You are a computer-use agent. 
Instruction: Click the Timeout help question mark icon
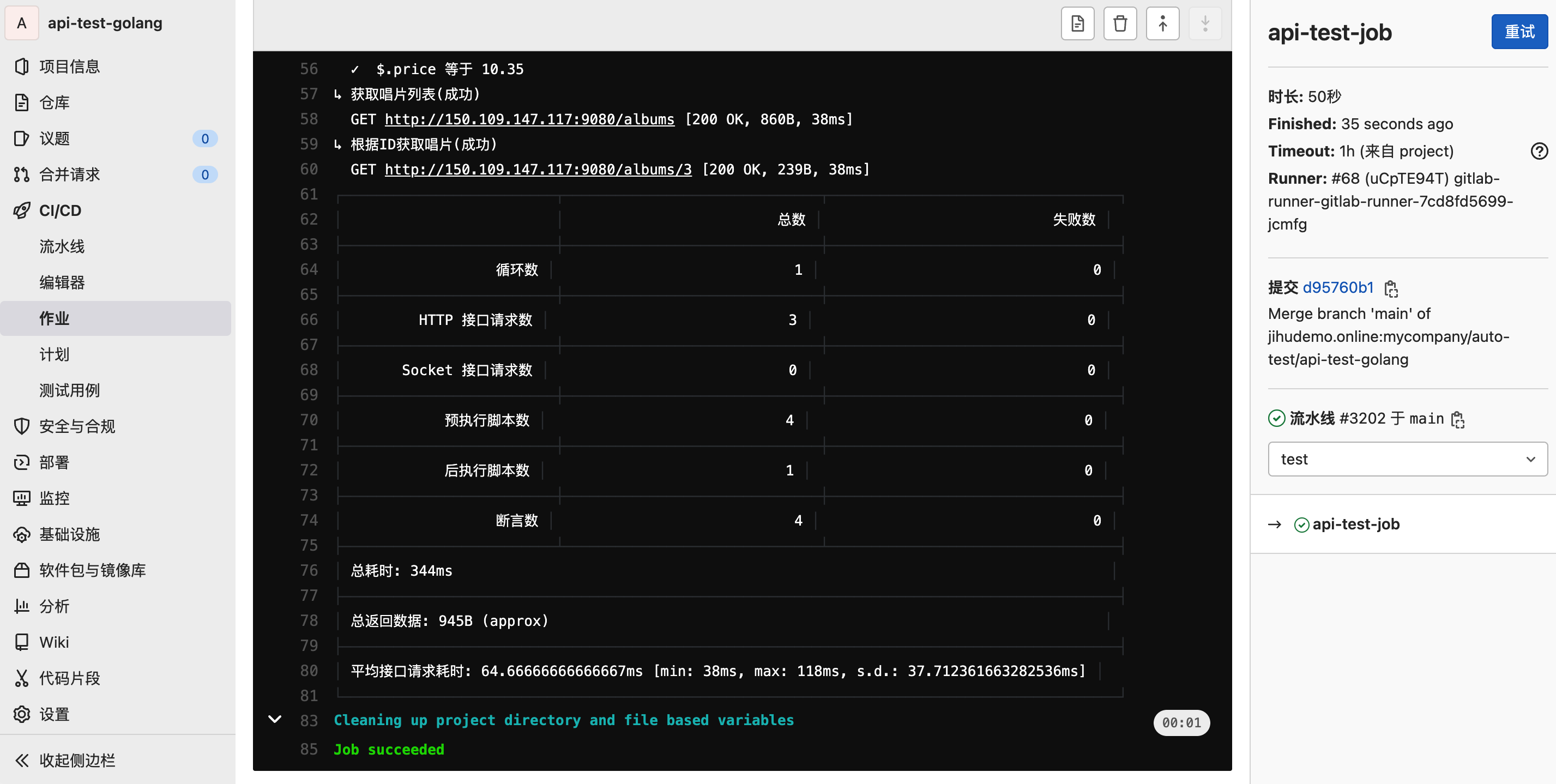(1539, 151)
